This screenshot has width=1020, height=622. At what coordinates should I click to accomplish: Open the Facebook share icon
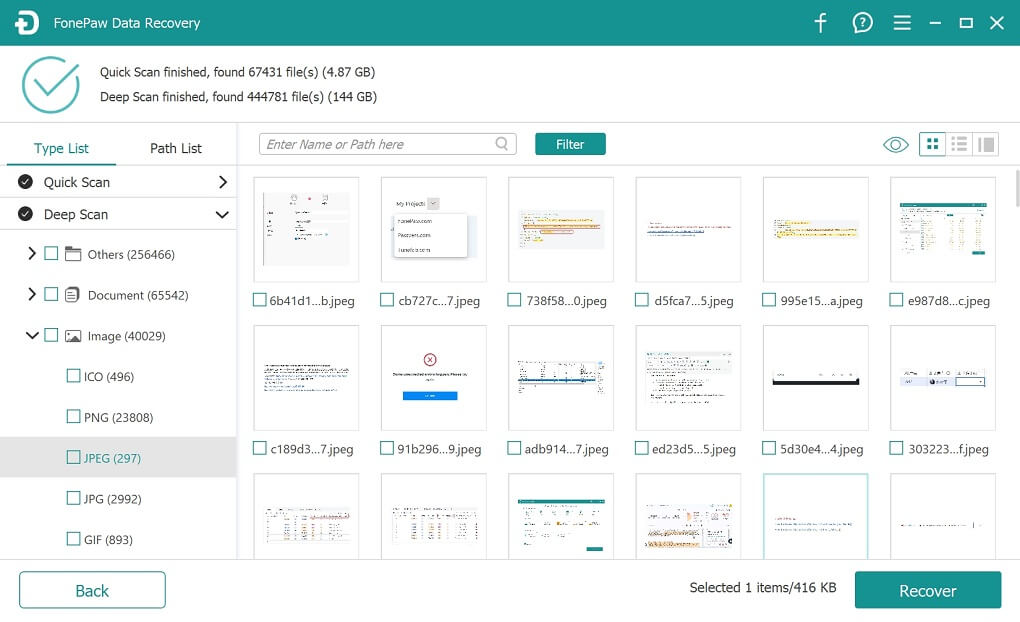[820, 23]
